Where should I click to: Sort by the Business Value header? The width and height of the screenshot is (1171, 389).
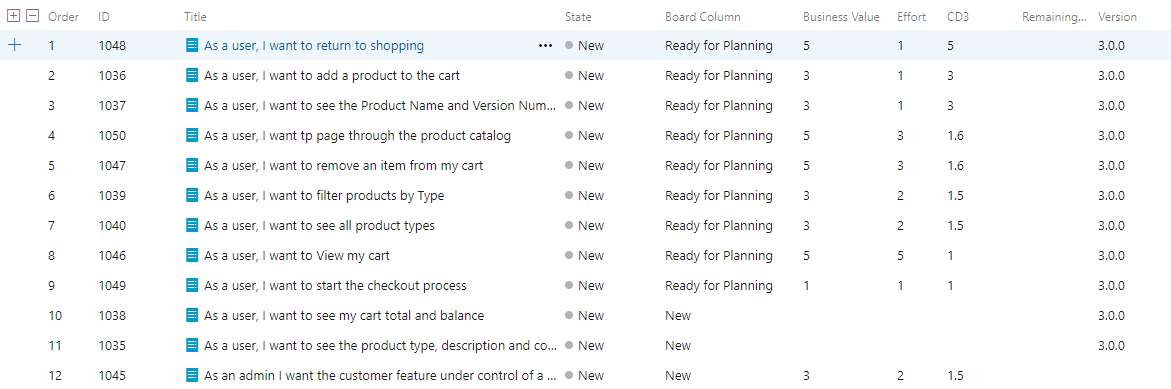tap(841, 16)
